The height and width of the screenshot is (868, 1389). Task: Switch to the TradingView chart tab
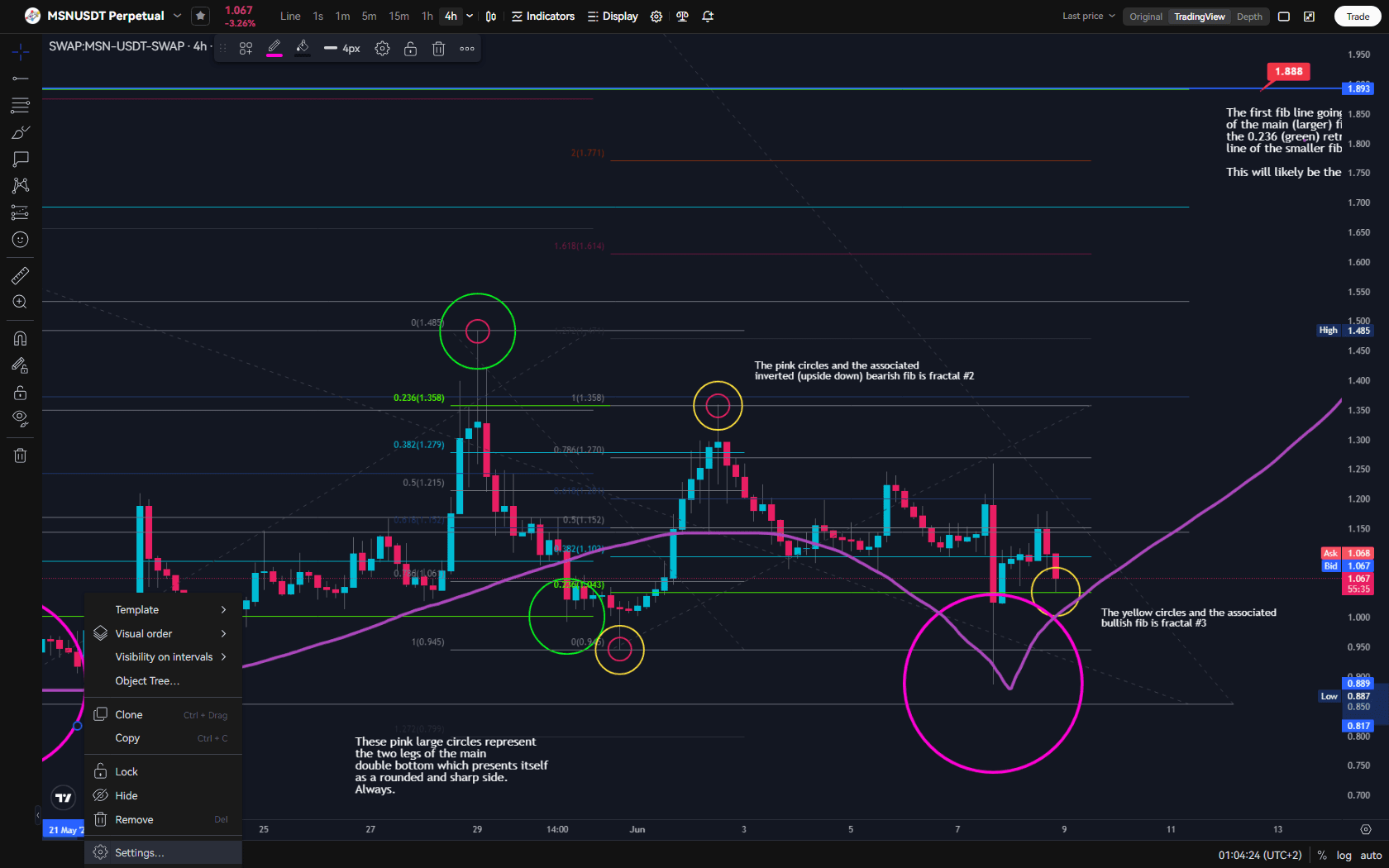(1200, 17)
